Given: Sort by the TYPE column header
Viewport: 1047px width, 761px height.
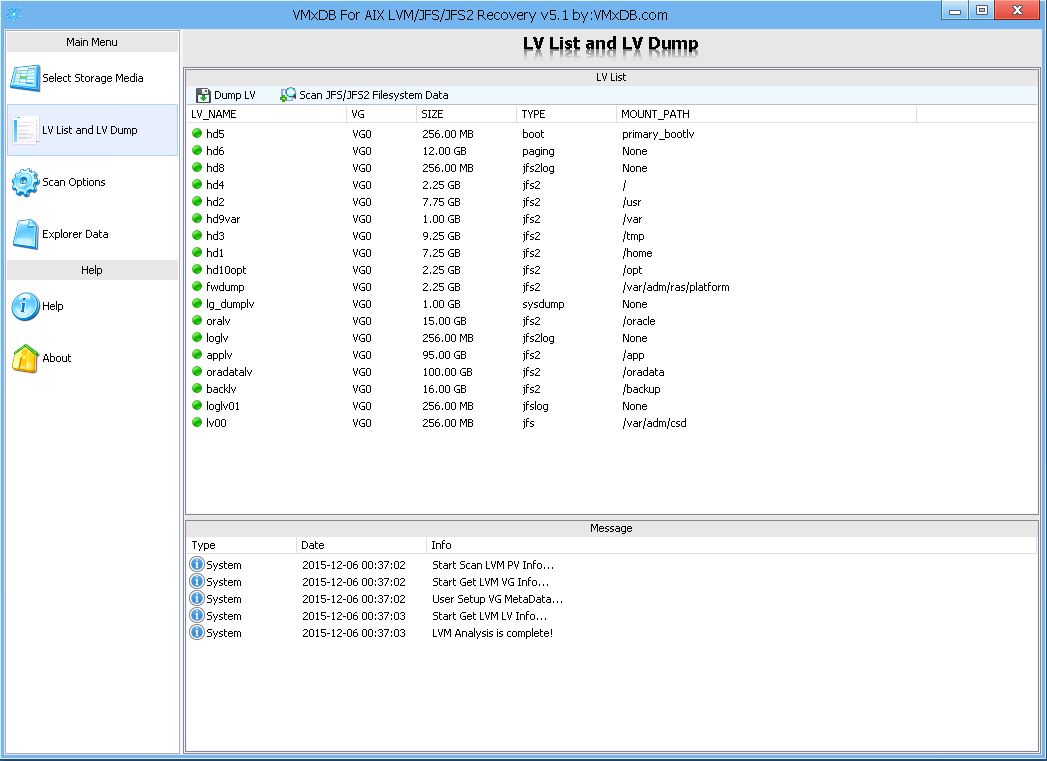Looking at the screenshot, I should pyautogui.click(x=566, y=114).
